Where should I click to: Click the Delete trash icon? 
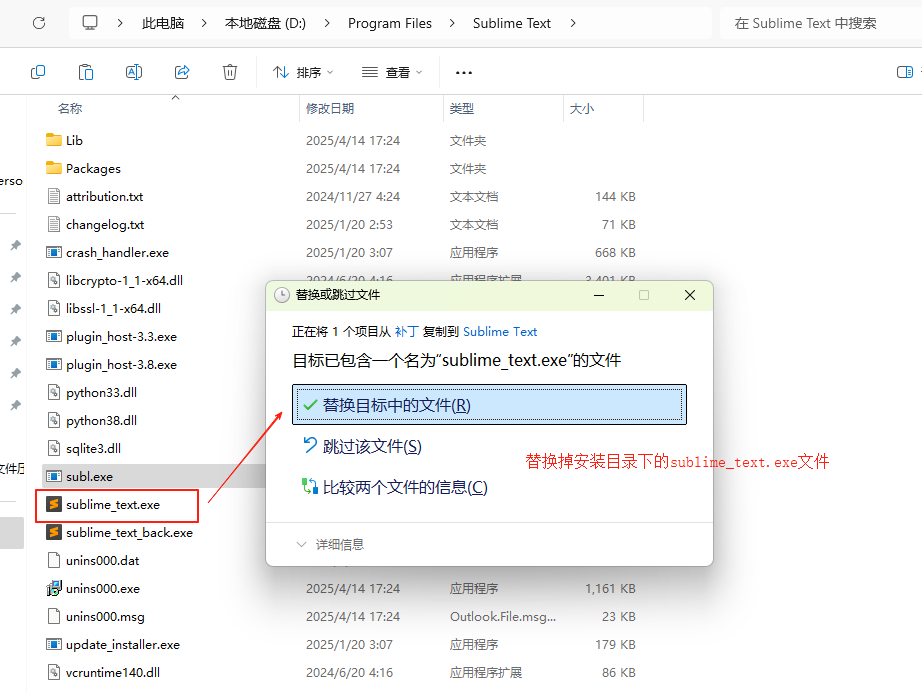(230, 72)
